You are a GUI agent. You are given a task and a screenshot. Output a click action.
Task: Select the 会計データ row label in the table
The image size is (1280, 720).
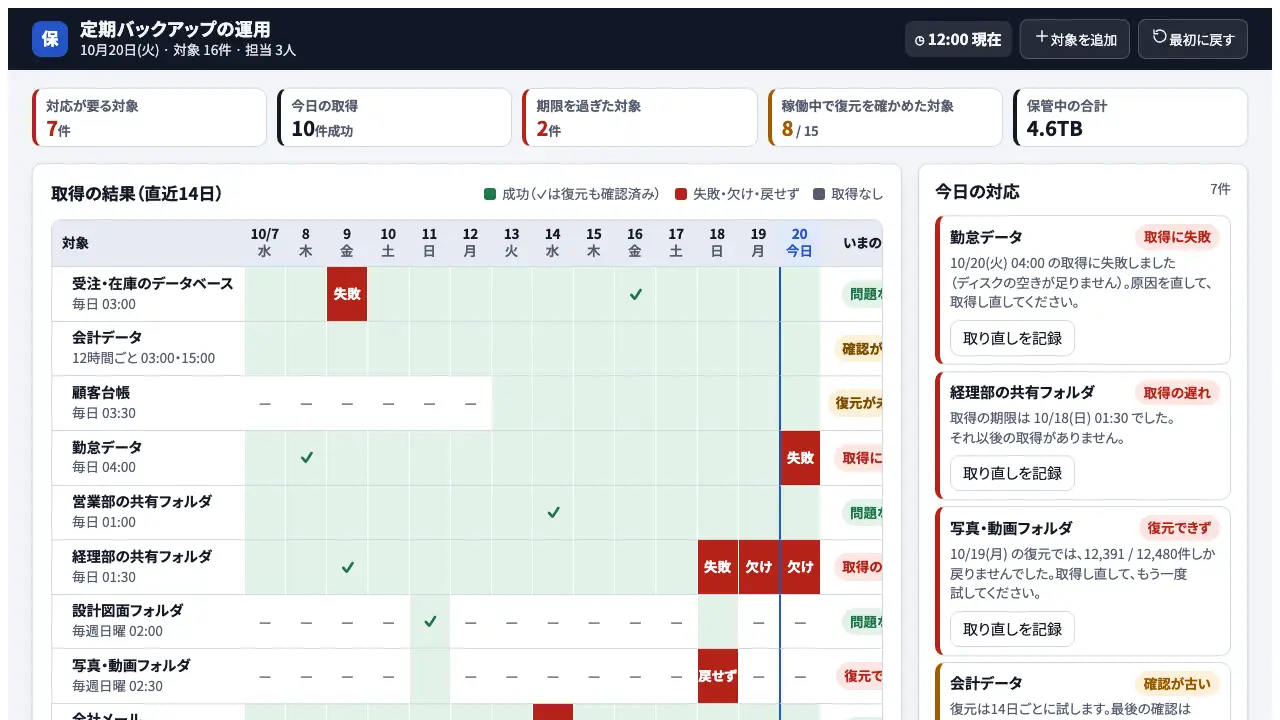pyautogui.click(x=107, y=338)
